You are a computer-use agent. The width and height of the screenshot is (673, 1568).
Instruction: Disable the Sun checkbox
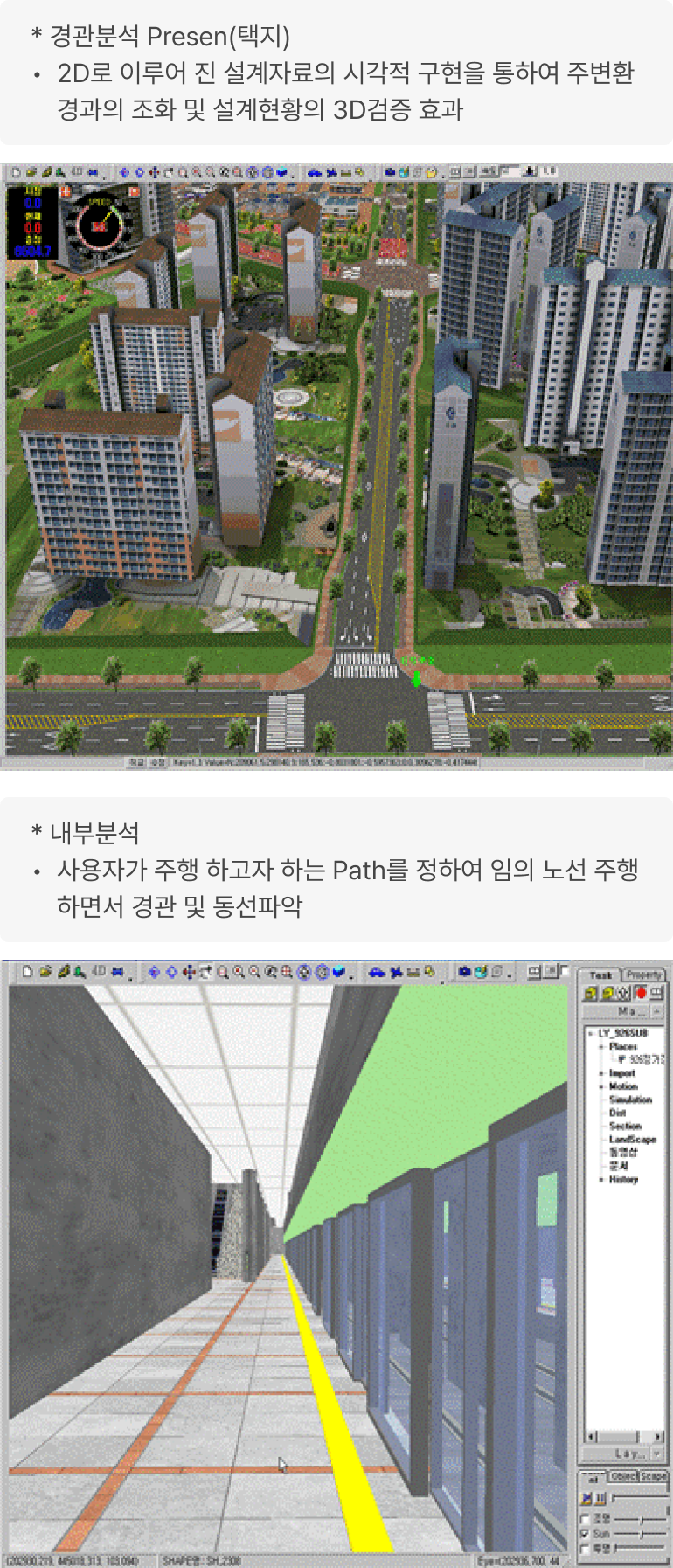pyautogui.click(x=585, y=1534)
